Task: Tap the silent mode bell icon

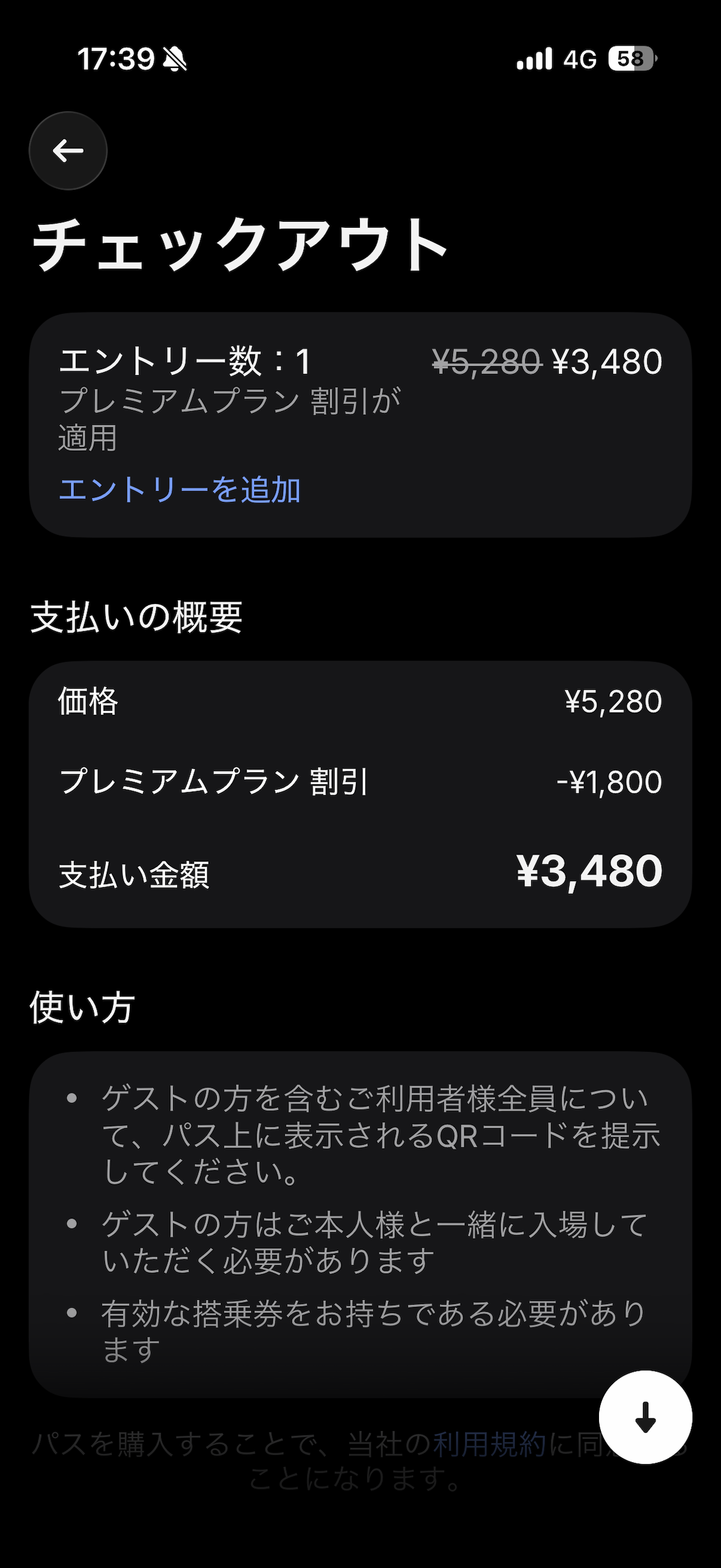Action: click(x=175, y=59)
